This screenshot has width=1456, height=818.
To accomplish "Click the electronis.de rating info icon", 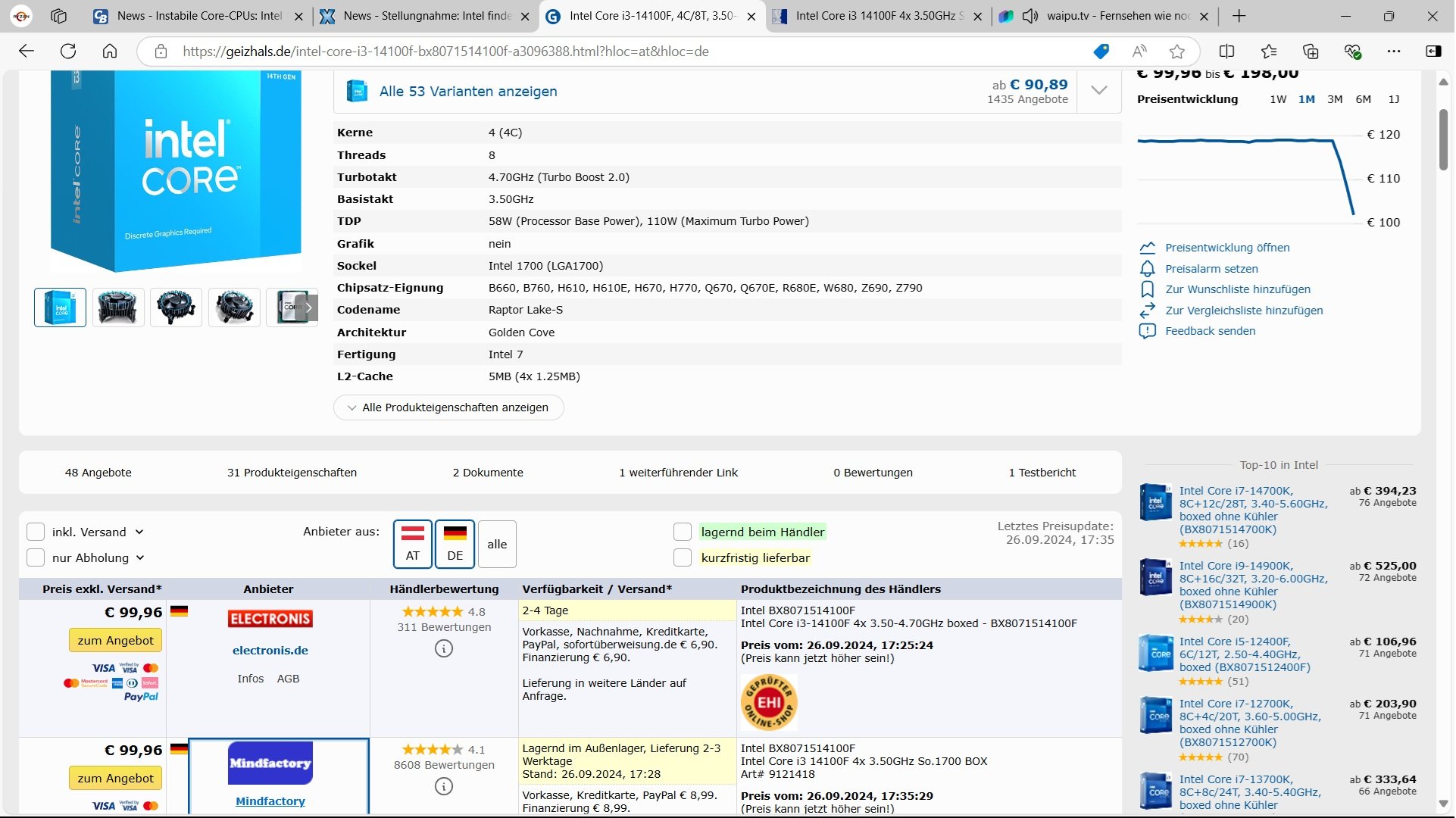I will [444, 649].
